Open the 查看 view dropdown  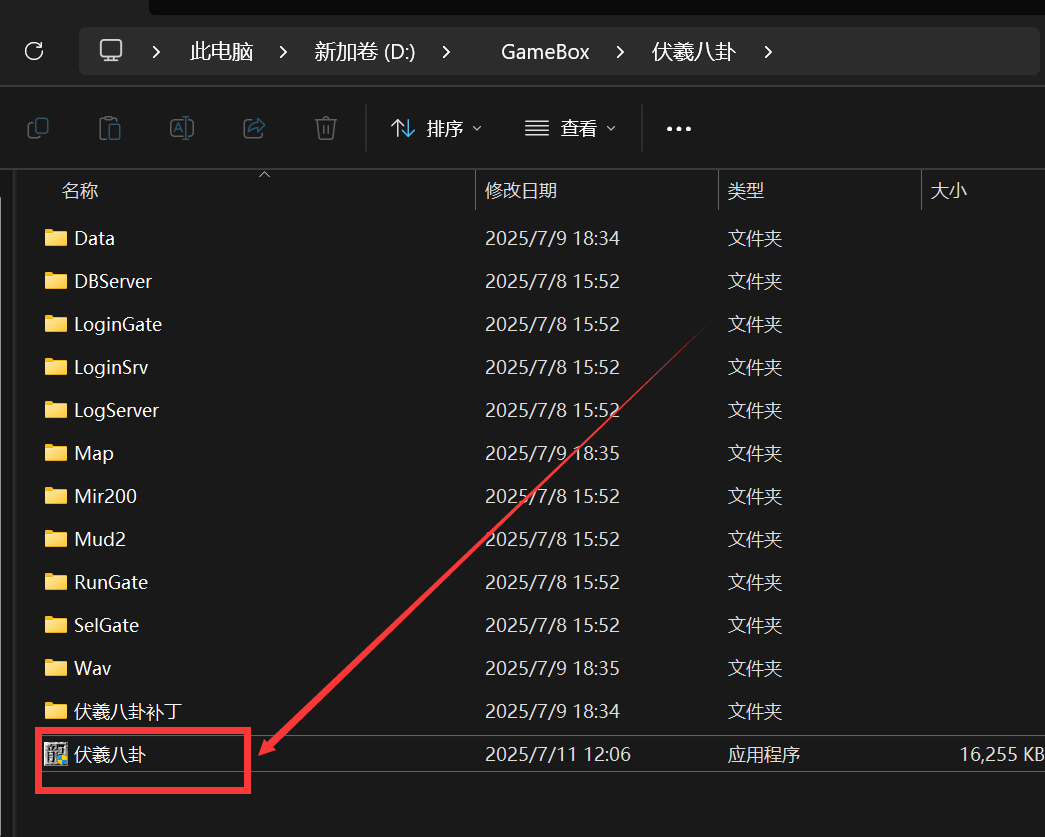[570, 128]
